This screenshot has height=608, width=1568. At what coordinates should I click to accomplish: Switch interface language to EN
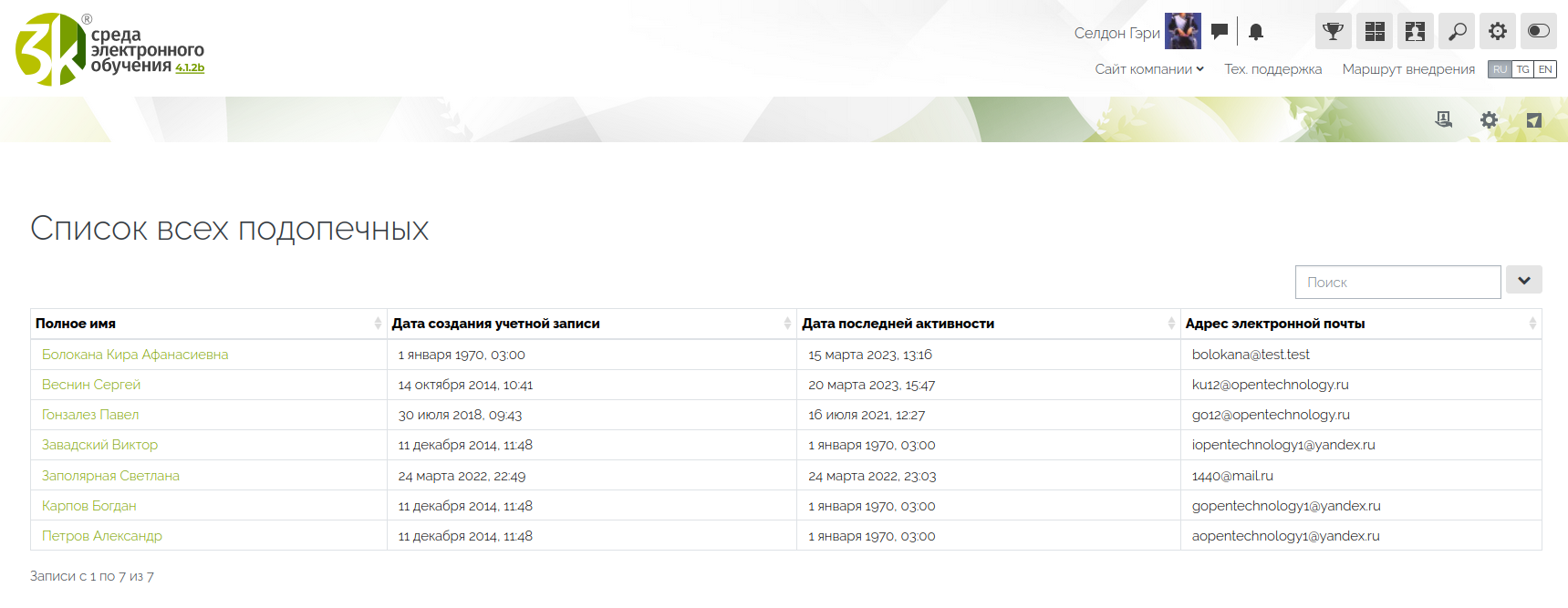point(1545,69)
